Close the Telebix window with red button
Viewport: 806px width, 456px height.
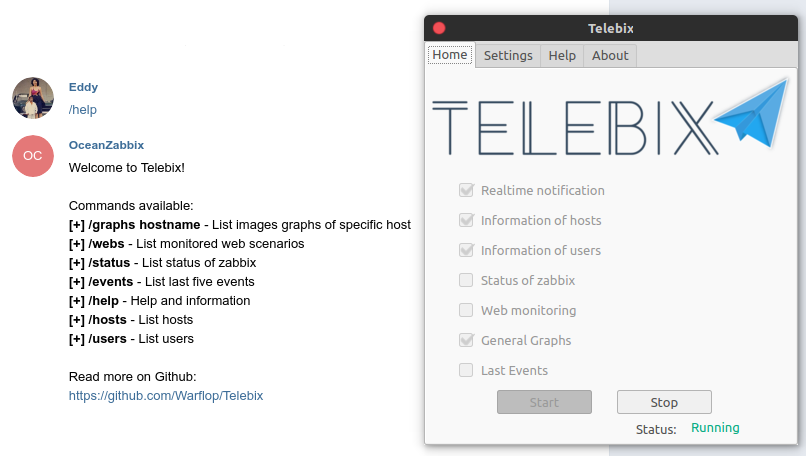(439, 28)
